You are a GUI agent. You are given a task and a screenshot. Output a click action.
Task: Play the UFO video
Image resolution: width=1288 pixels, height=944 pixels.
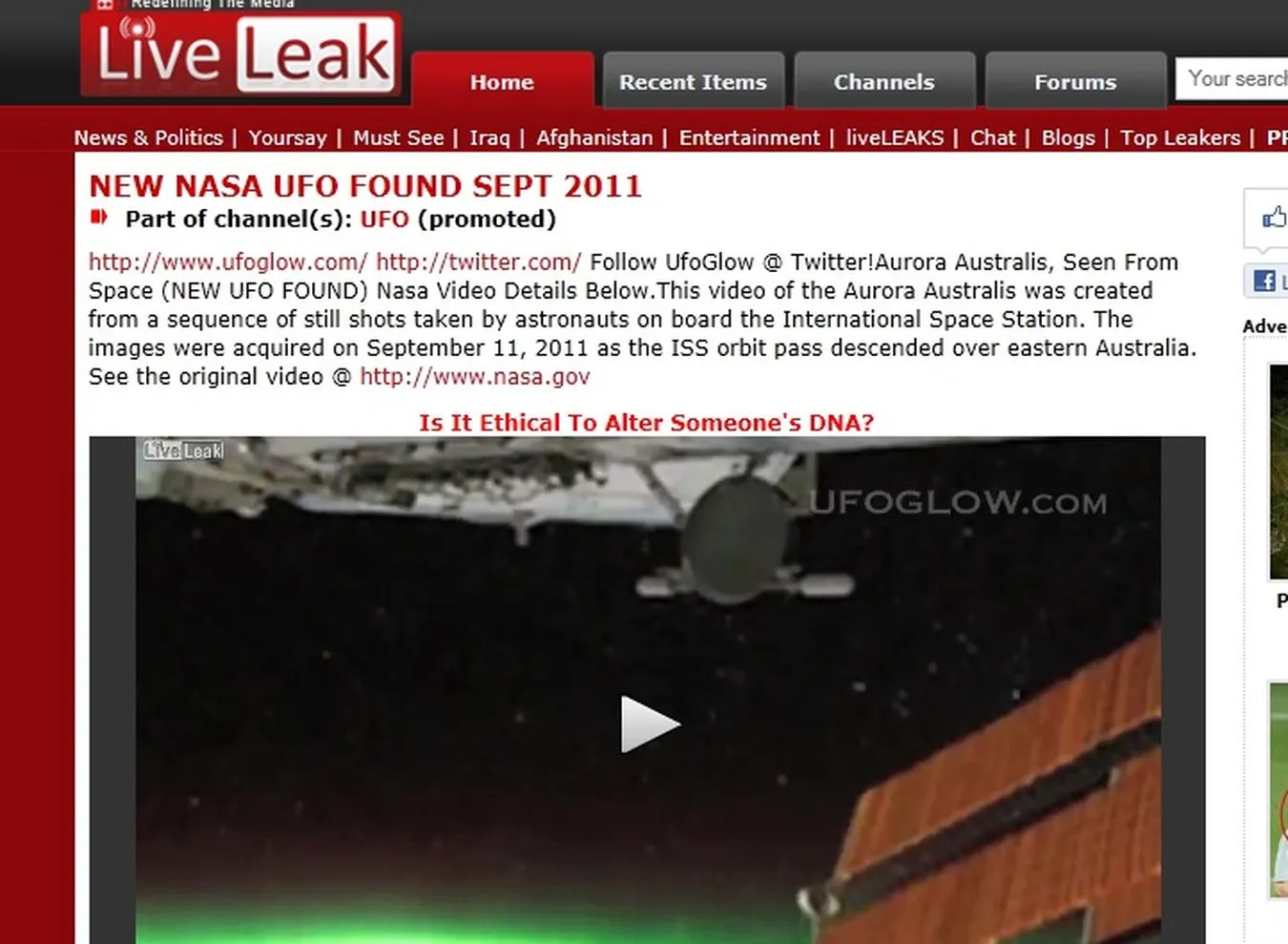(x=650, y=724)
